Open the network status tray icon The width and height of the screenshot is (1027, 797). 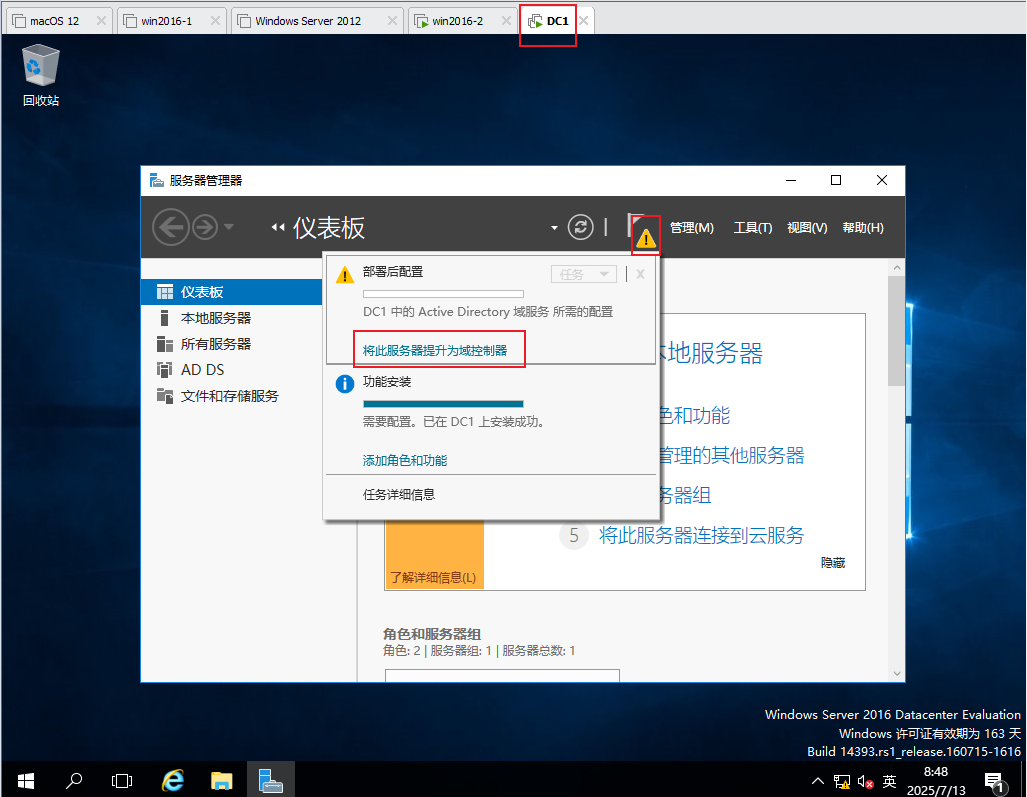842,781
